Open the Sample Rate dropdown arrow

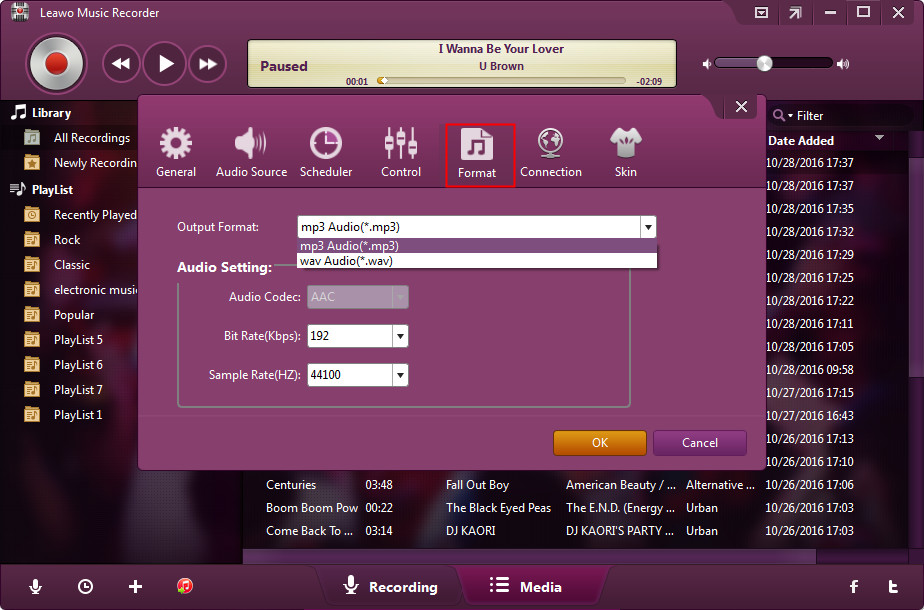click(x=400, y=375)
